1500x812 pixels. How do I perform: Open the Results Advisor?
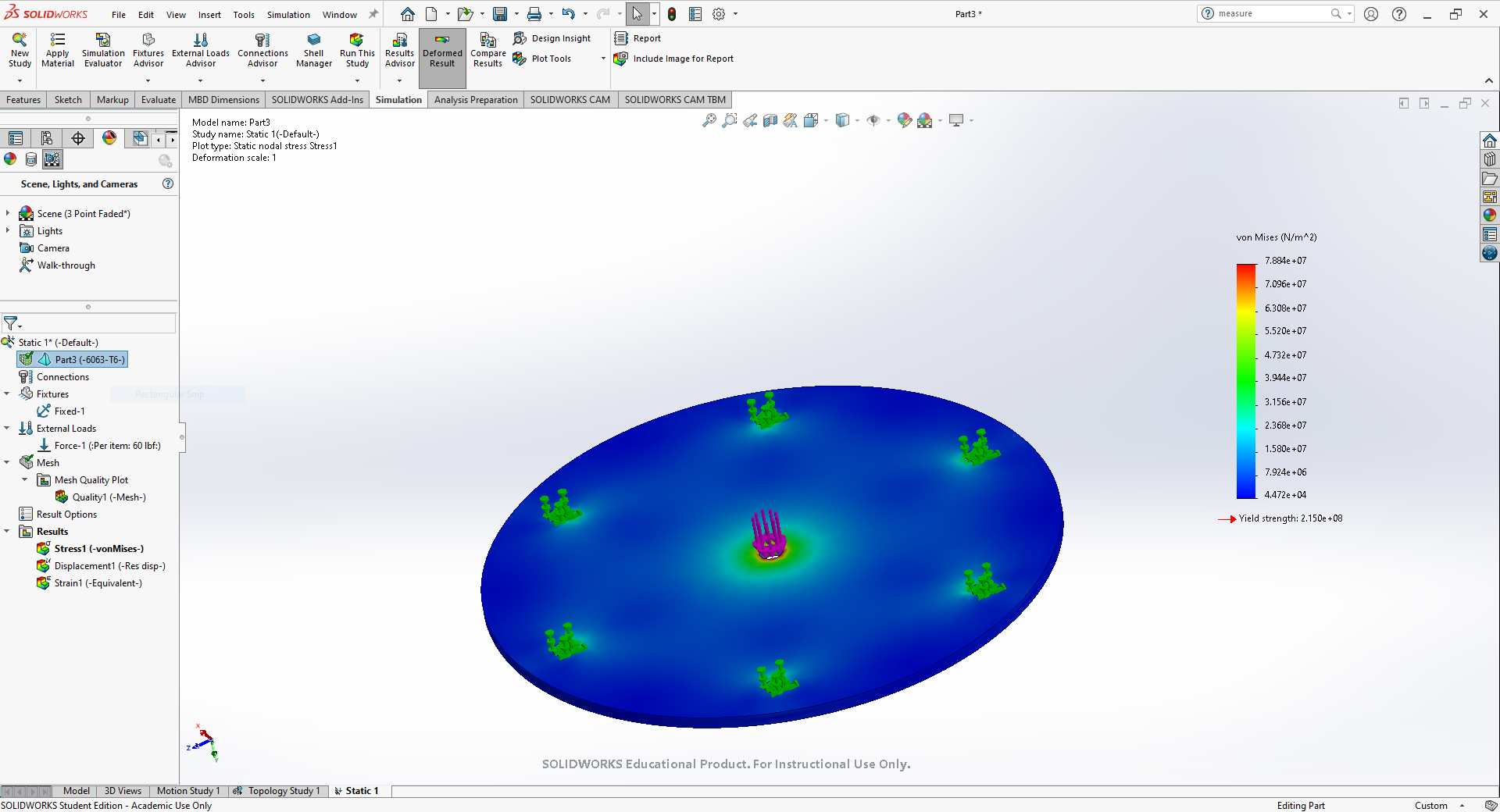coord(399,50)
